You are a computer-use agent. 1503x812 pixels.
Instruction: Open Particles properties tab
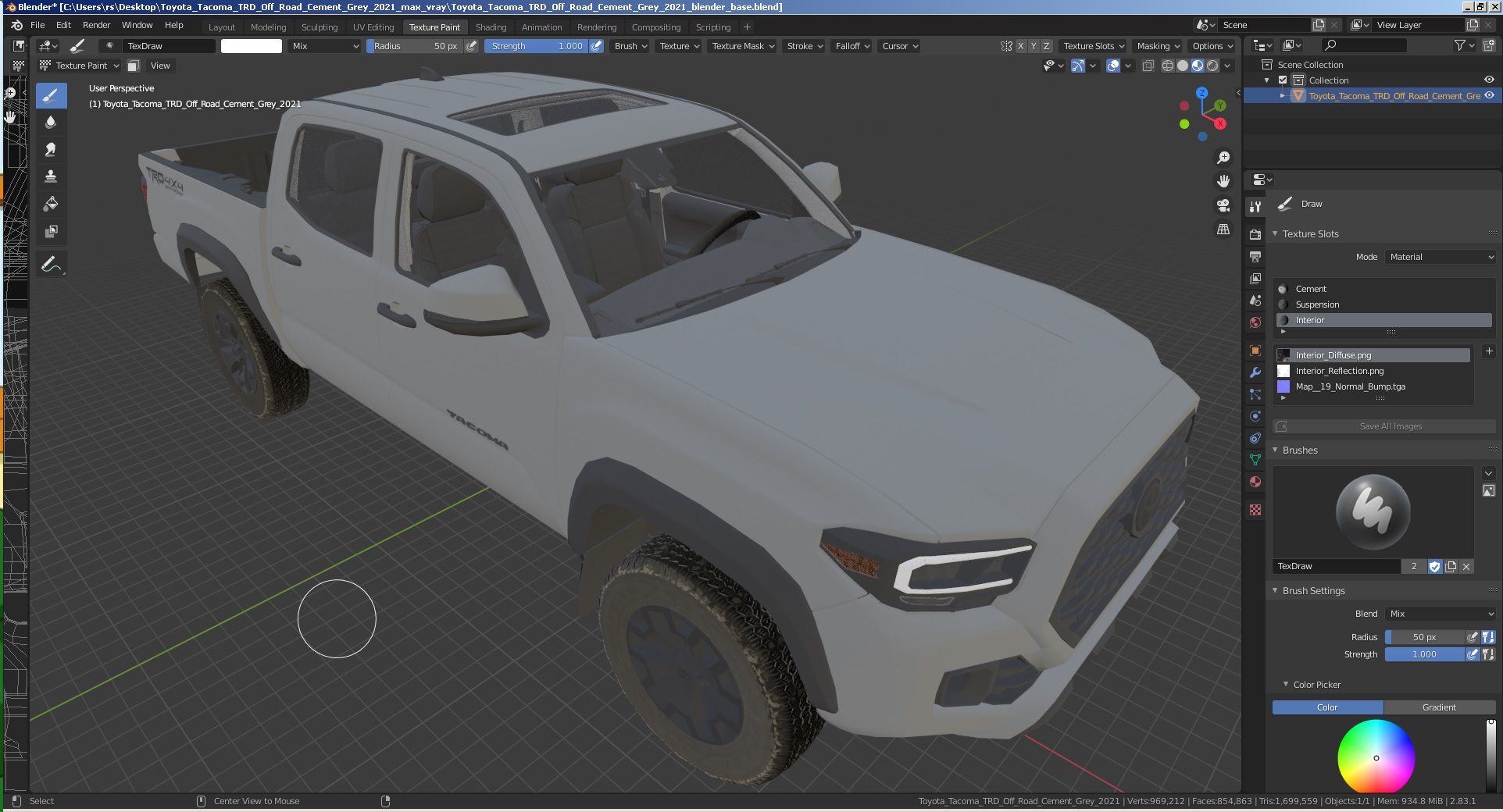pos(1255,394)
